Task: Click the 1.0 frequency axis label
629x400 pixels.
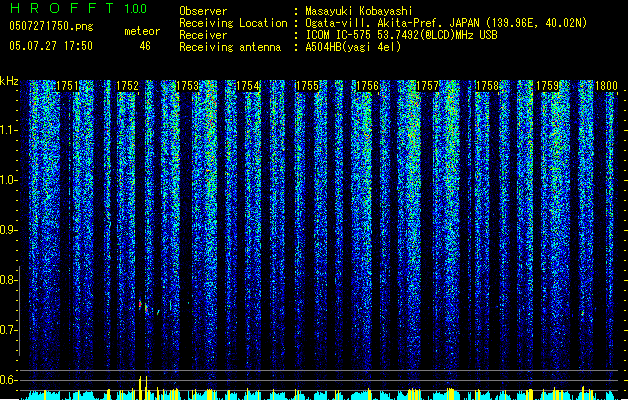Action: pos(9,180)
